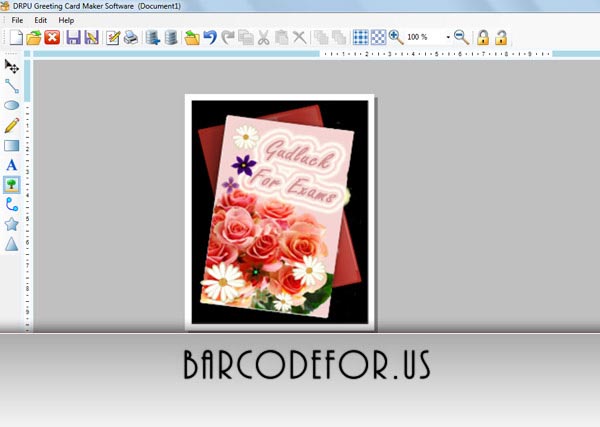The image size is (600, 427).
Task: Open the Help menu
Action: click(66, 20)
